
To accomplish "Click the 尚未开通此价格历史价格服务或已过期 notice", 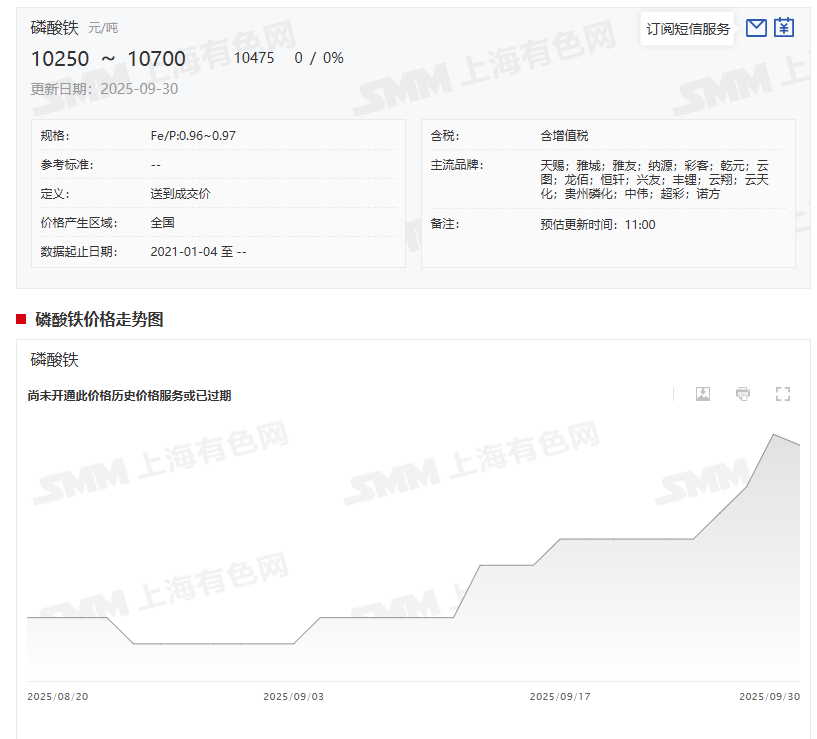I will tap(130, 396).
